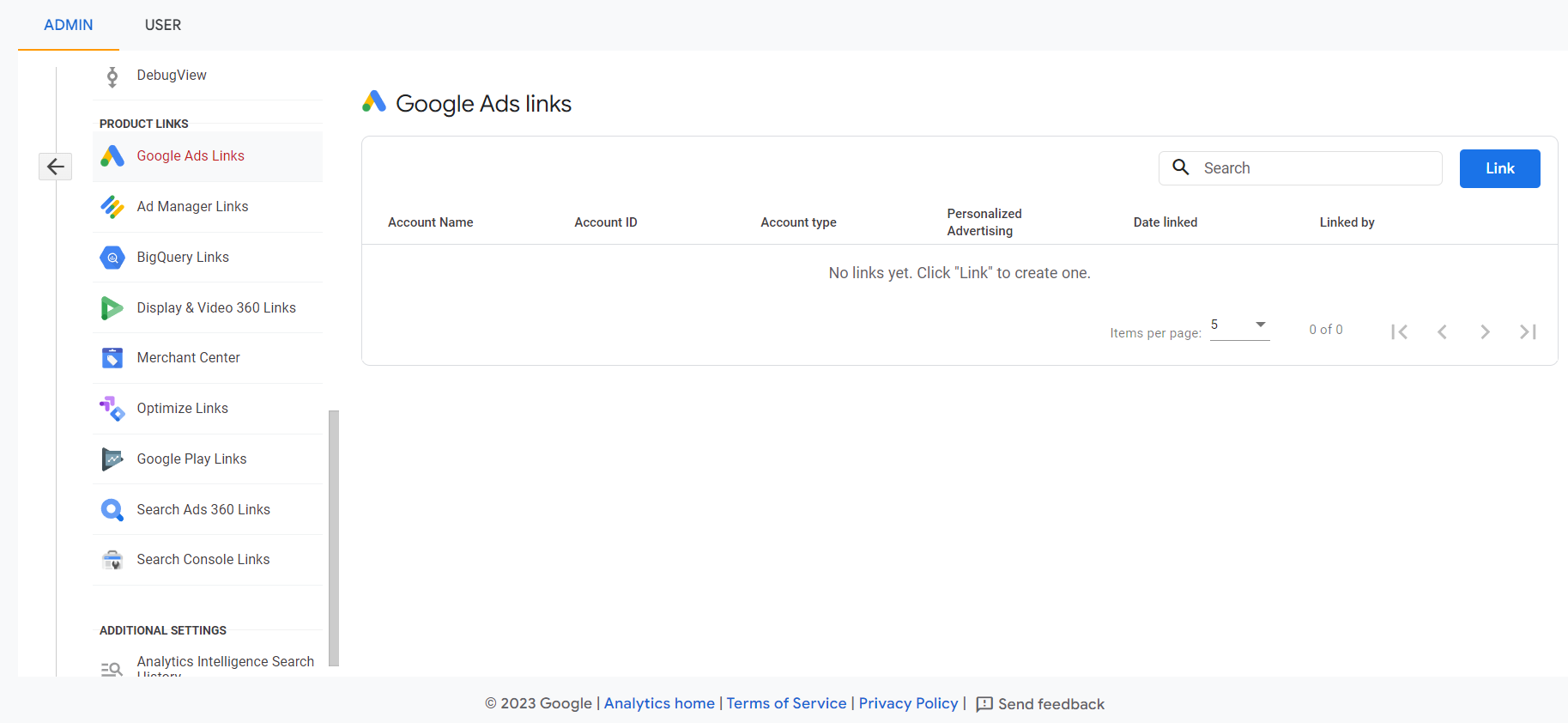Open Search Ads 360 Links
The image size is (1568, 723).
click(x=208, y=510)
